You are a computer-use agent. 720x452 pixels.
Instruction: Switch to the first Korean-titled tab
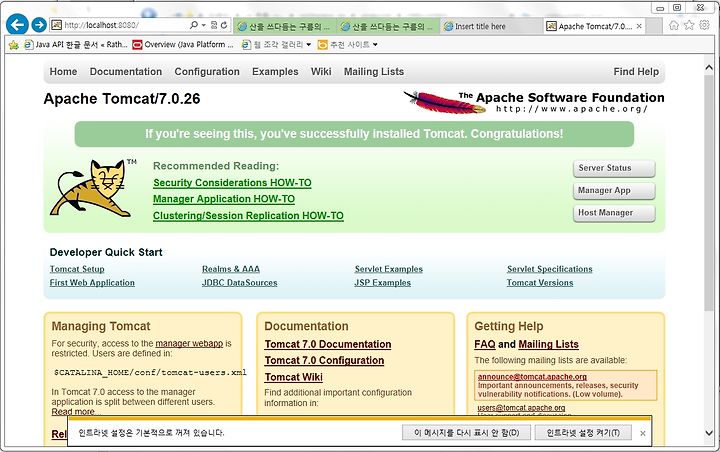pos(285,26)
